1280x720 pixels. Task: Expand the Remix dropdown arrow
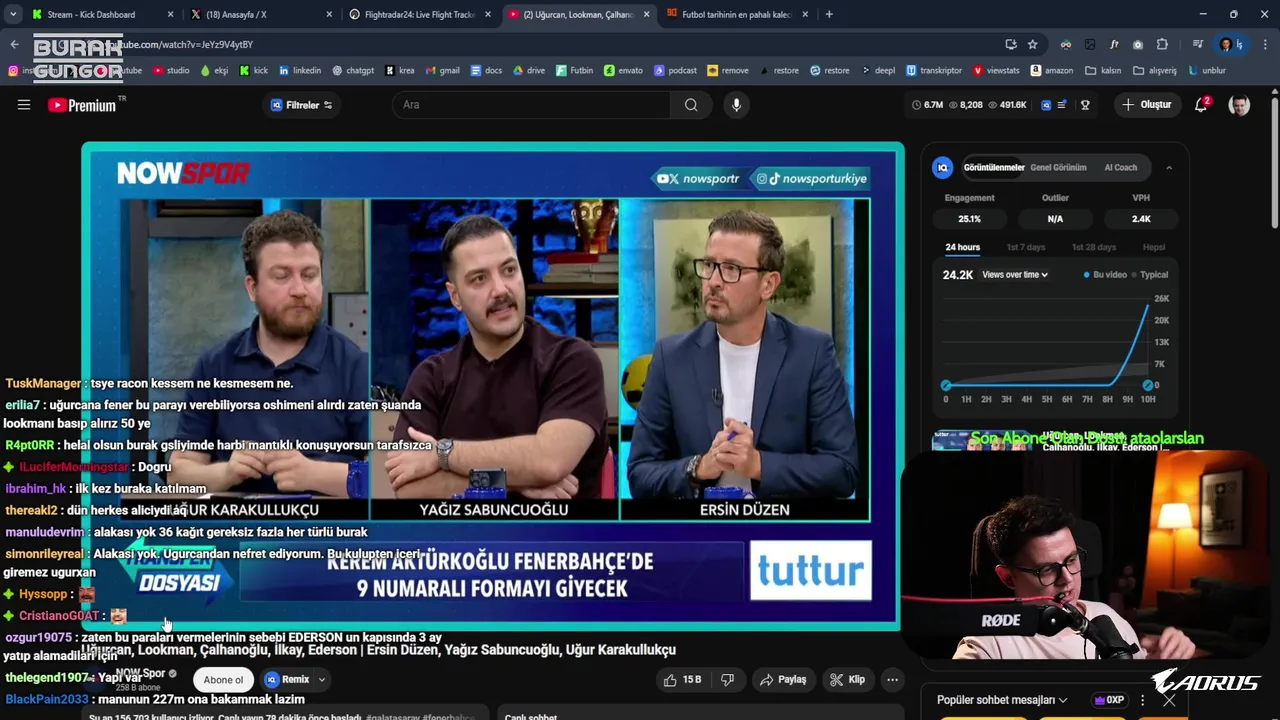point(321,680)
